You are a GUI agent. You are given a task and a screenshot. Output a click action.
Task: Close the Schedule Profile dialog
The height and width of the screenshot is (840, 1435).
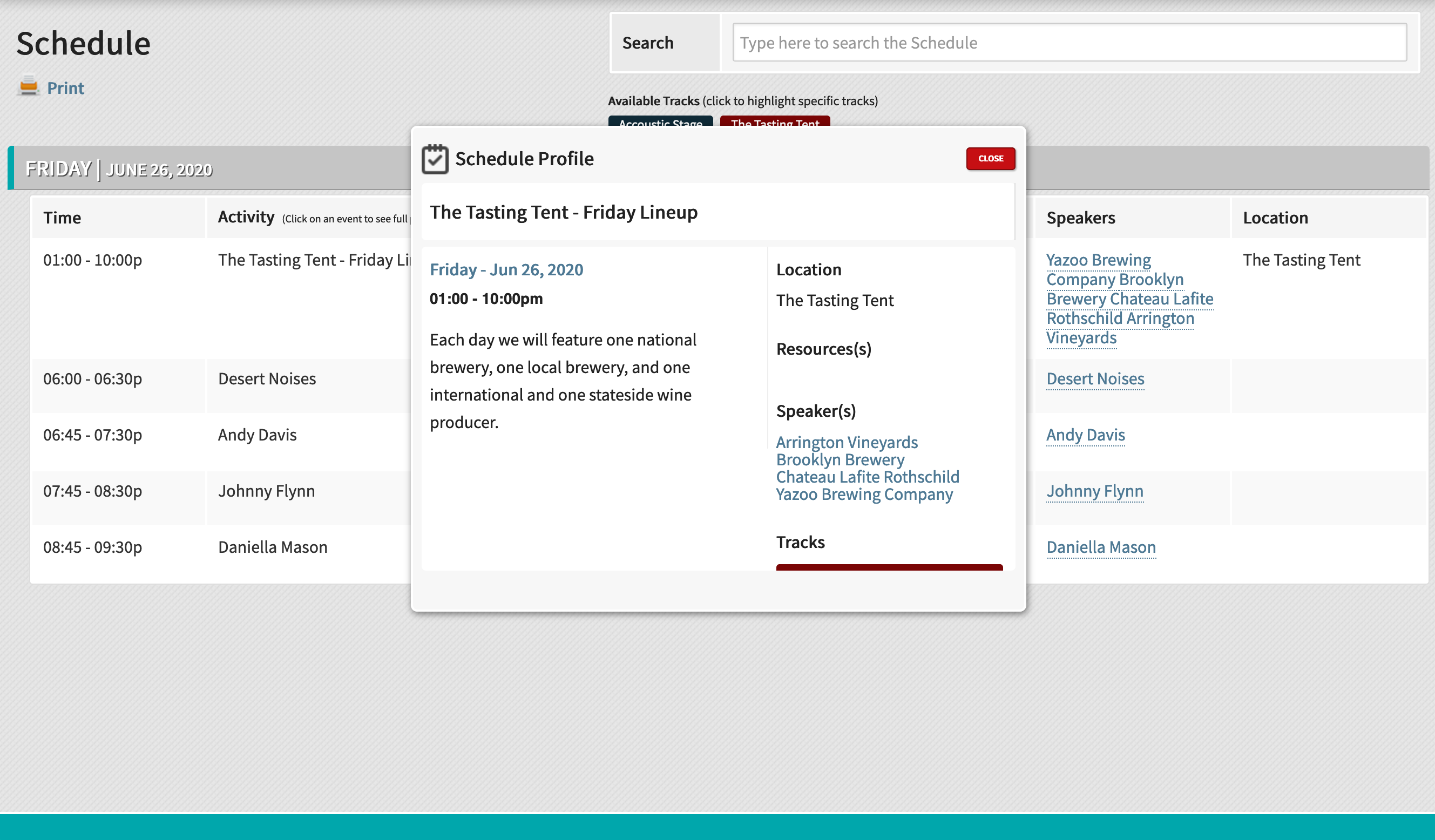coord(990,158)
